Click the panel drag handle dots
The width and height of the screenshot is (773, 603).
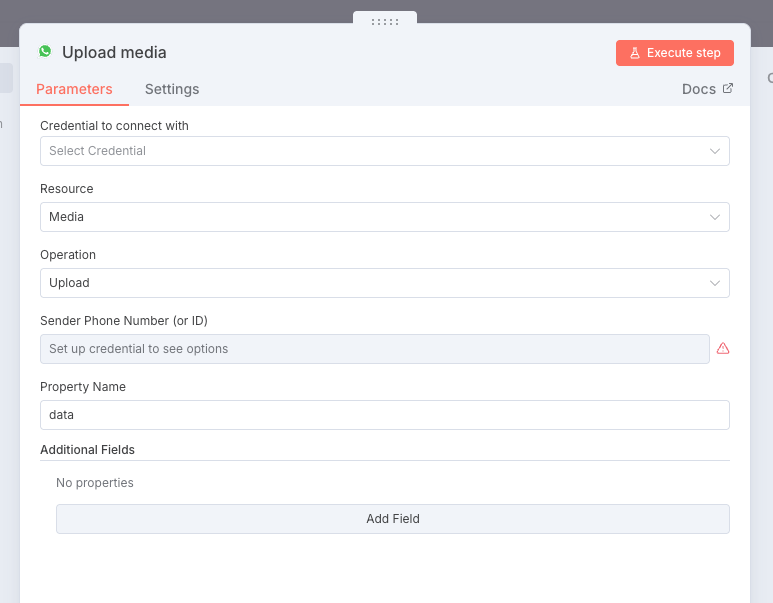point(385,22)
